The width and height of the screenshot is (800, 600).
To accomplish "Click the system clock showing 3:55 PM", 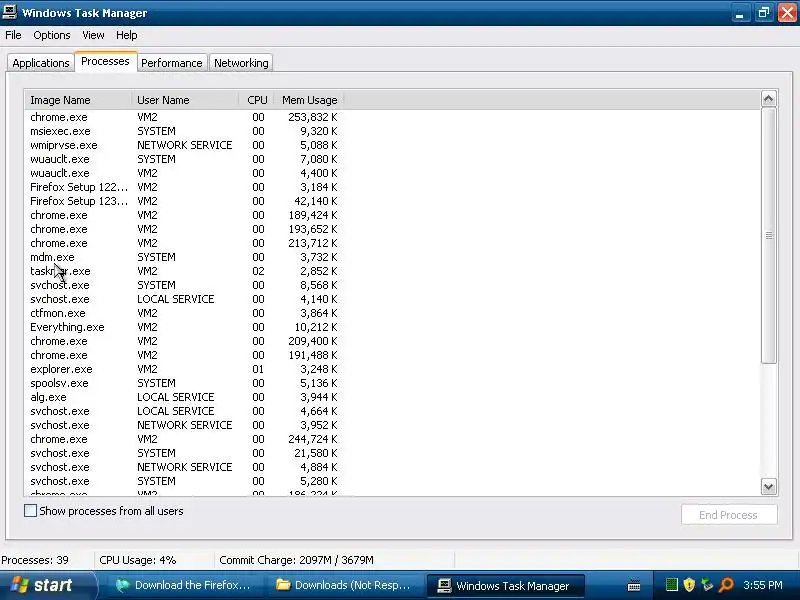I will click(763, 585).
